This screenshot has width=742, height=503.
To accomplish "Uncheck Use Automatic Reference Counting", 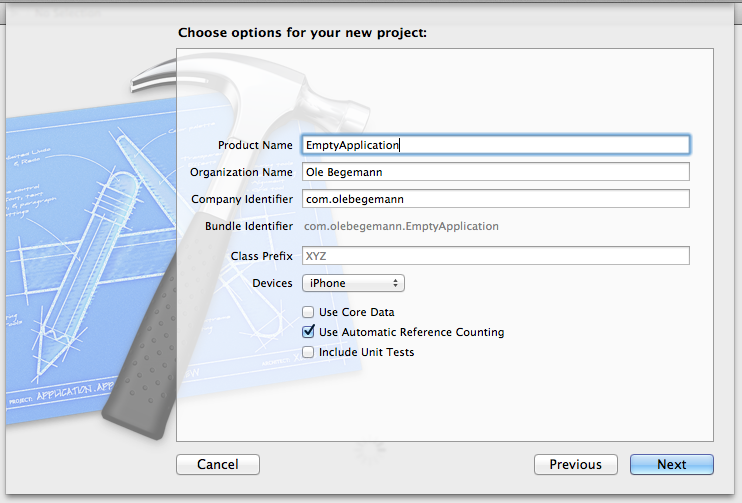I will click(309, 332).
